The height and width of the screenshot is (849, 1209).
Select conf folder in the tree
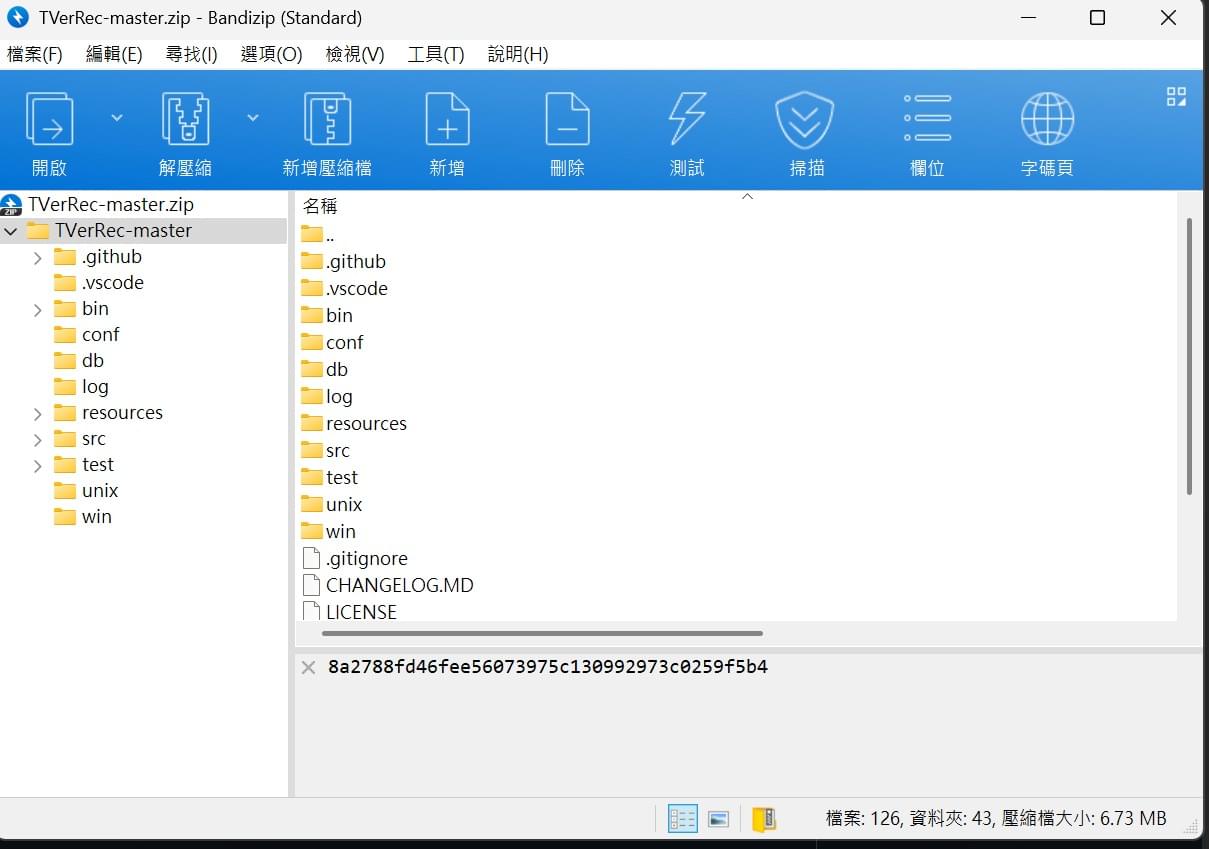87,335
